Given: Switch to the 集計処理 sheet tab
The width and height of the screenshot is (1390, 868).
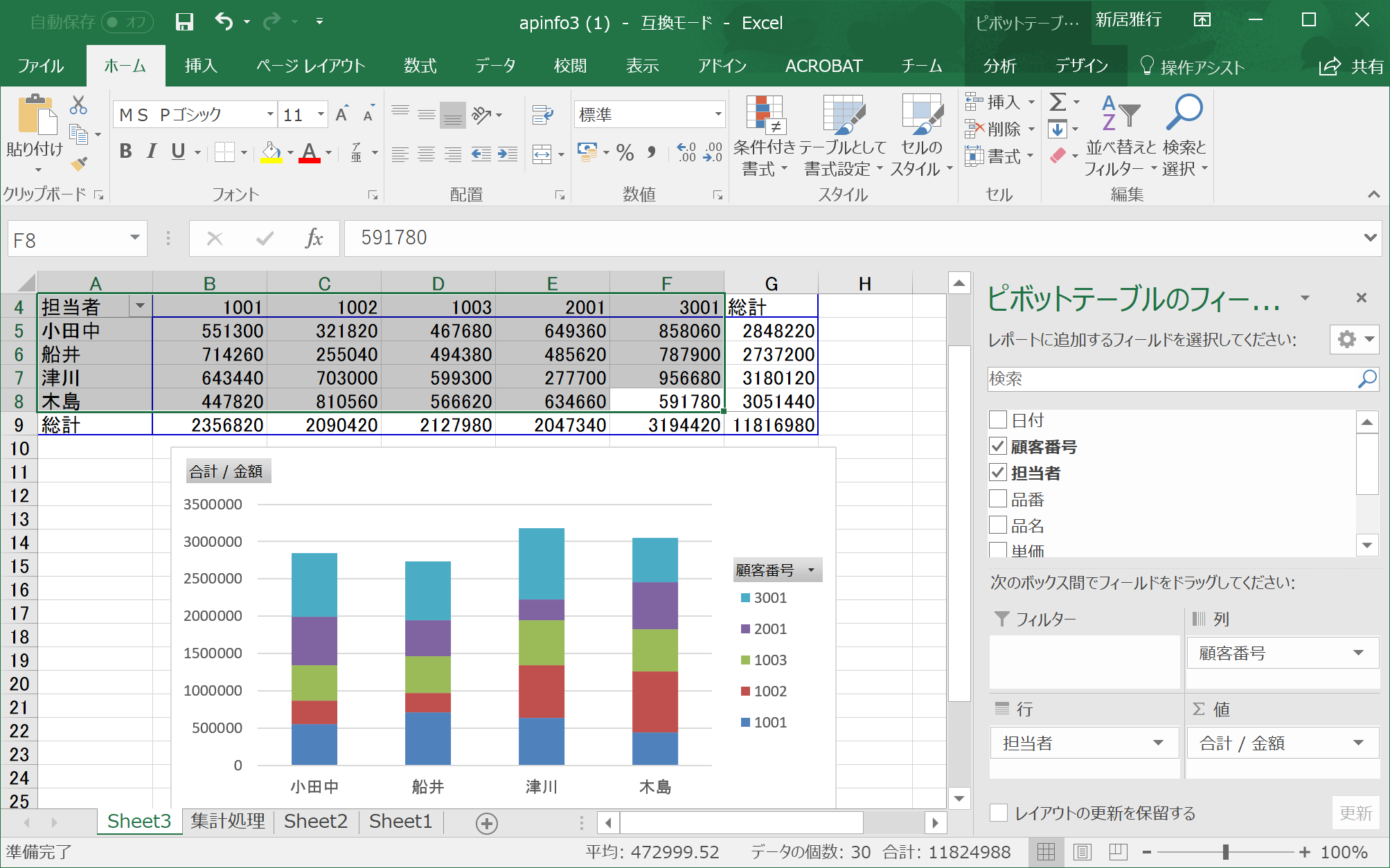Looking at the screenshot, I should pos(228,822).
